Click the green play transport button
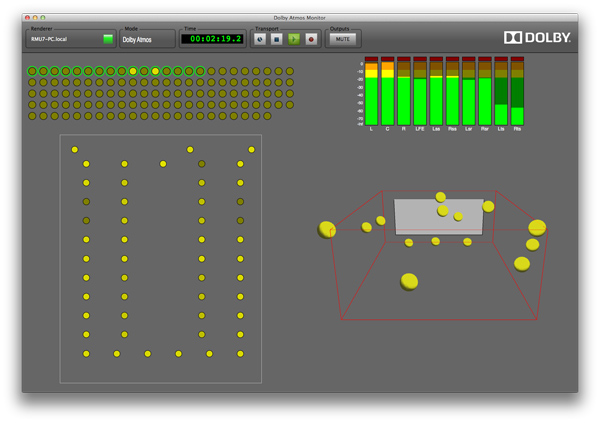 pyautogui.click(x=294, y=39)
